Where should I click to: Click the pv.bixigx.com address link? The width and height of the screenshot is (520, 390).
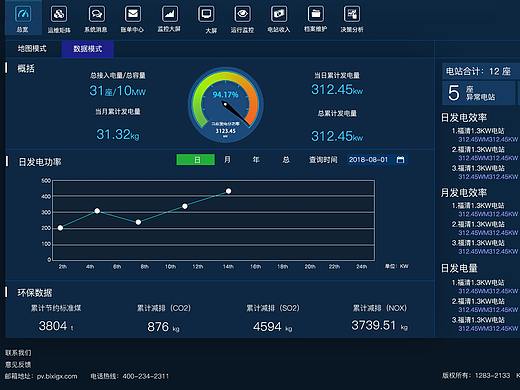[57, 376]
